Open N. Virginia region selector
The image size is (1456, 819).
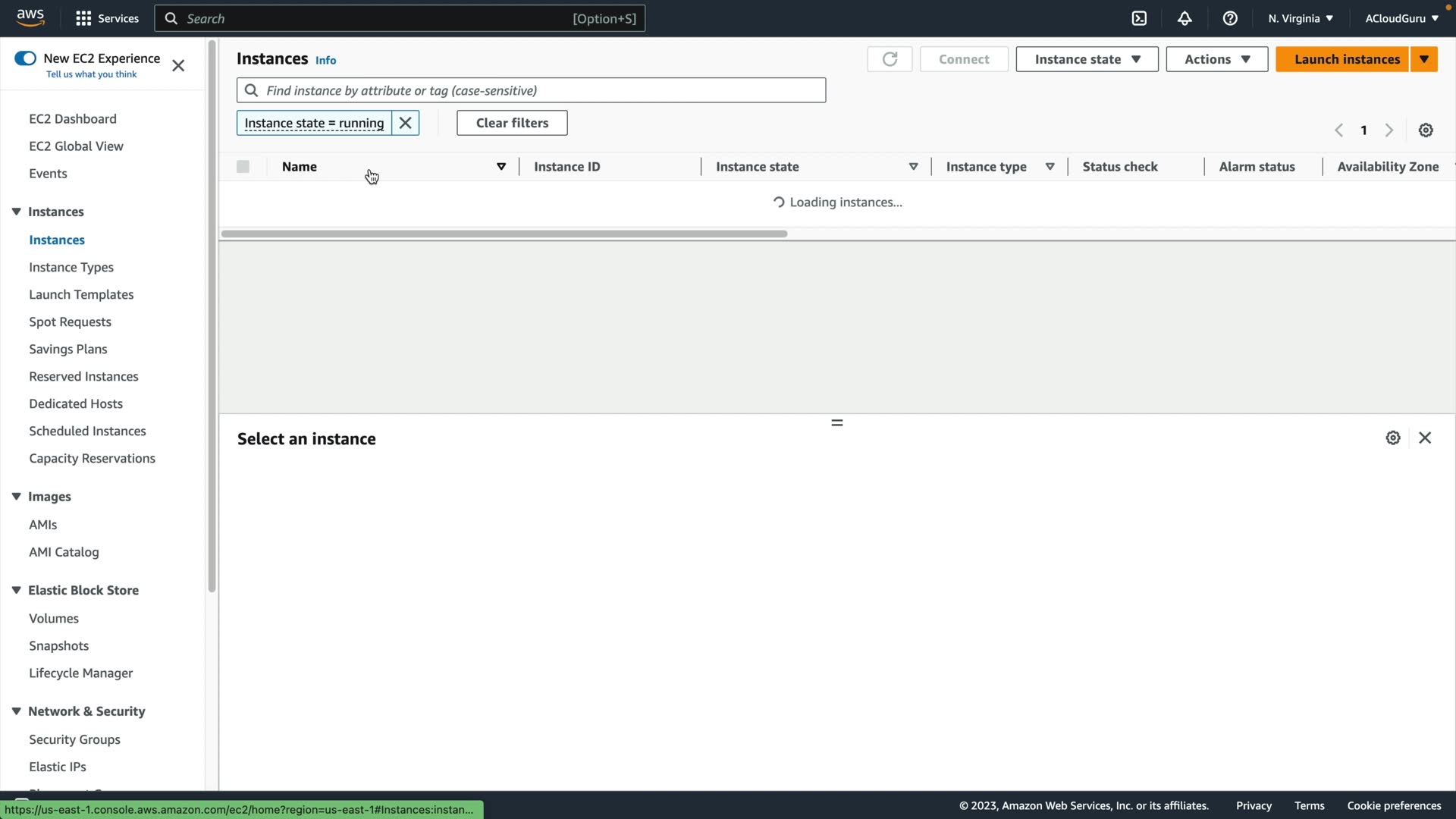pyautogui.click(x=1300, y=18)
